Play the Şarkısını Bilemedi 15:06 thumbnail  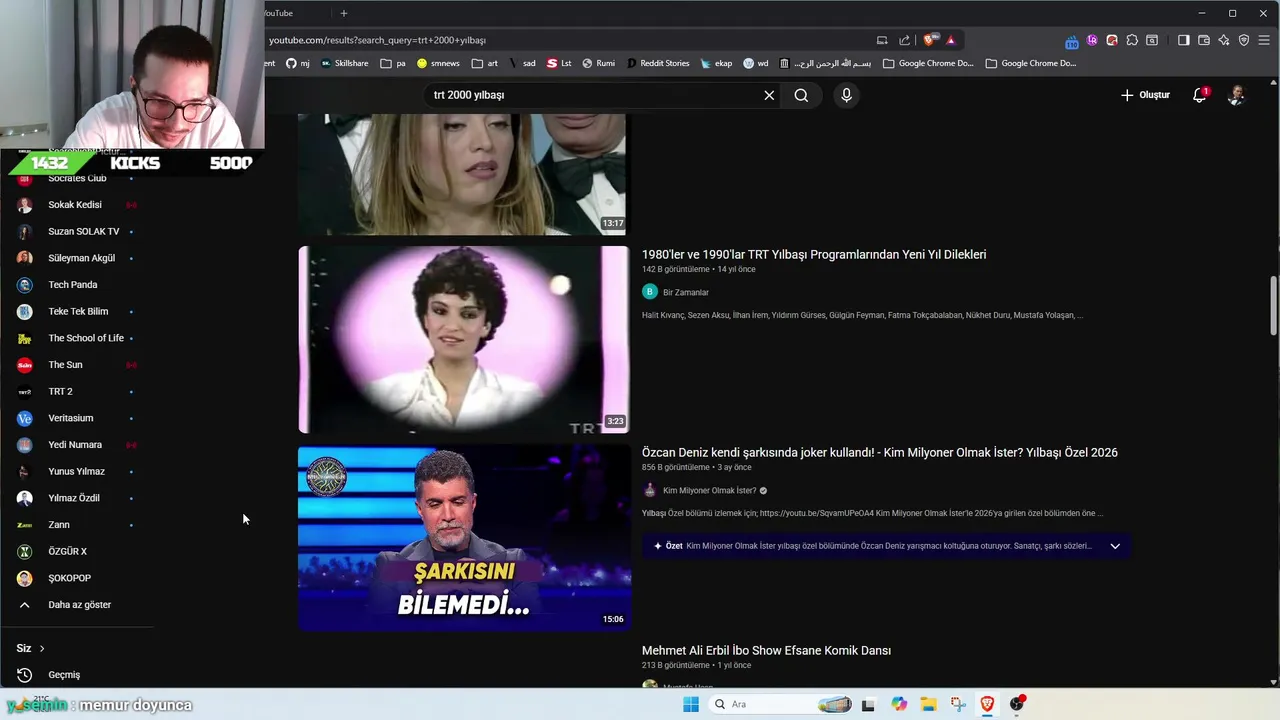pyautogui.click(x=464, y=538)
